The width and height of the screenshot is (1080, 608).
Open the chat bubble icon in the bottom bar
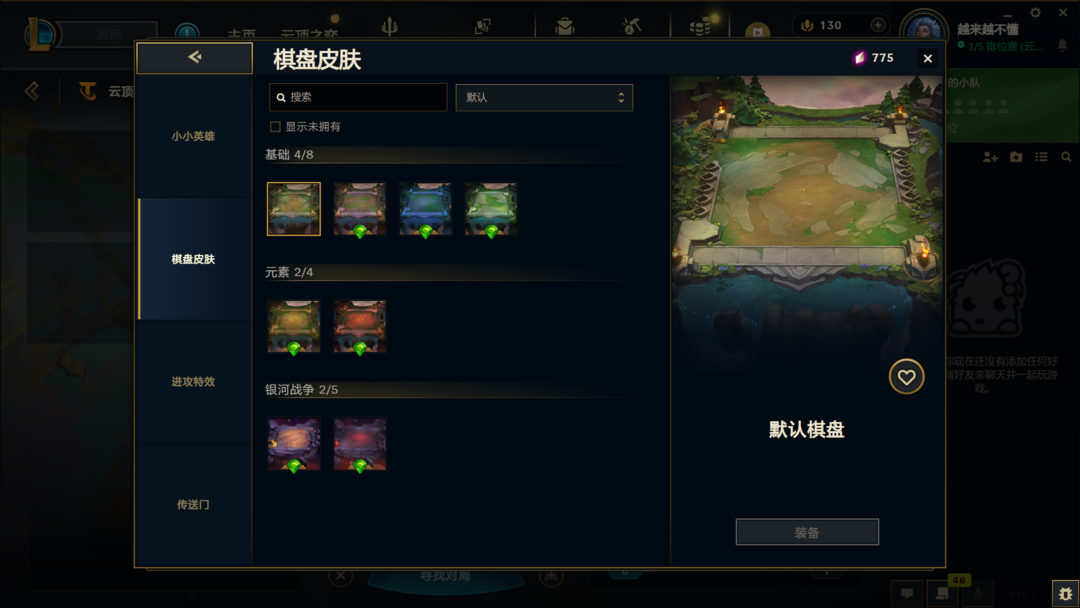pyautogui.click(x=906, y=593)
